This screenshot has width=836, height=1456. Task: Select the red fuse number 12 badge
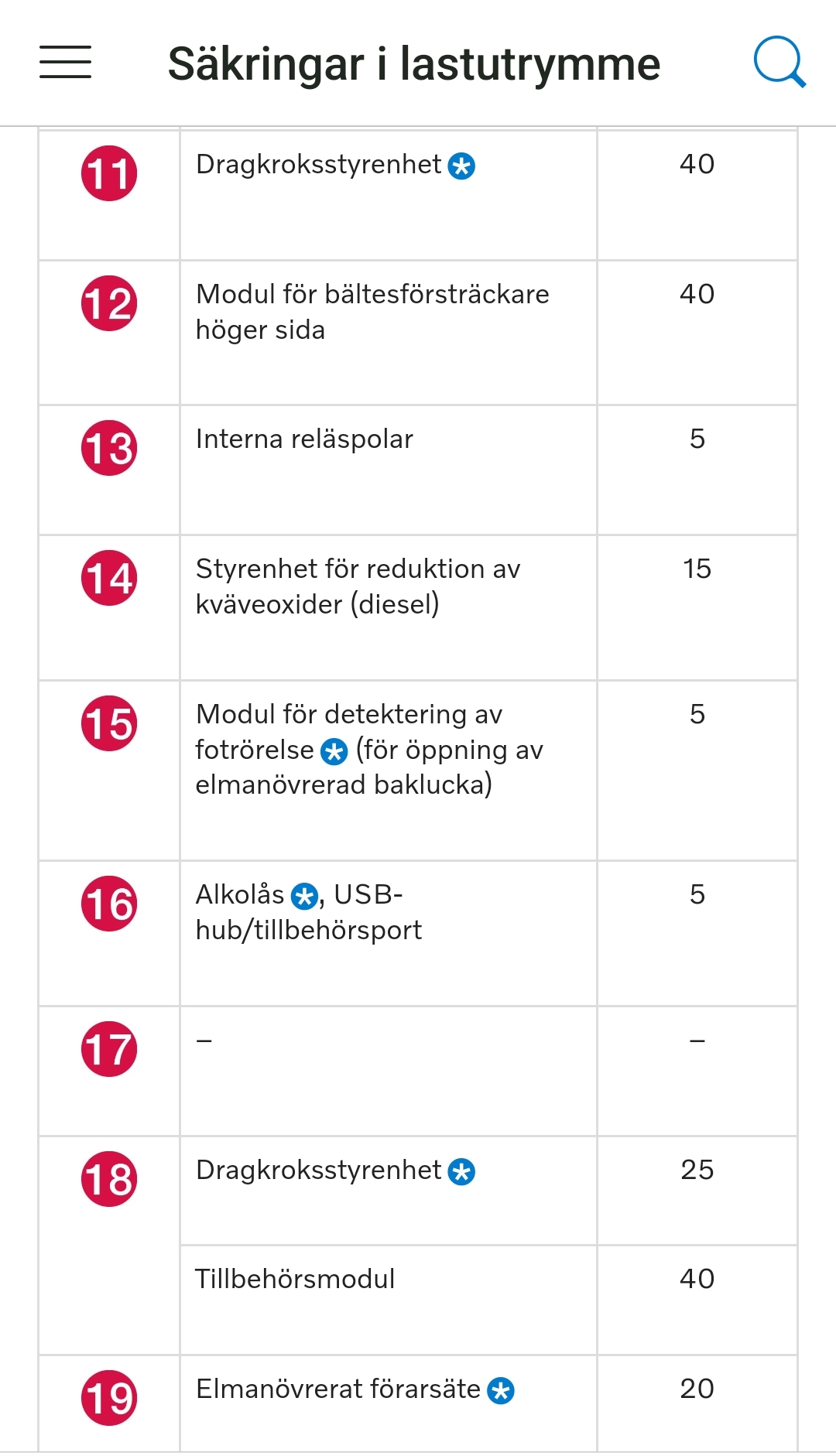[109, 303]
